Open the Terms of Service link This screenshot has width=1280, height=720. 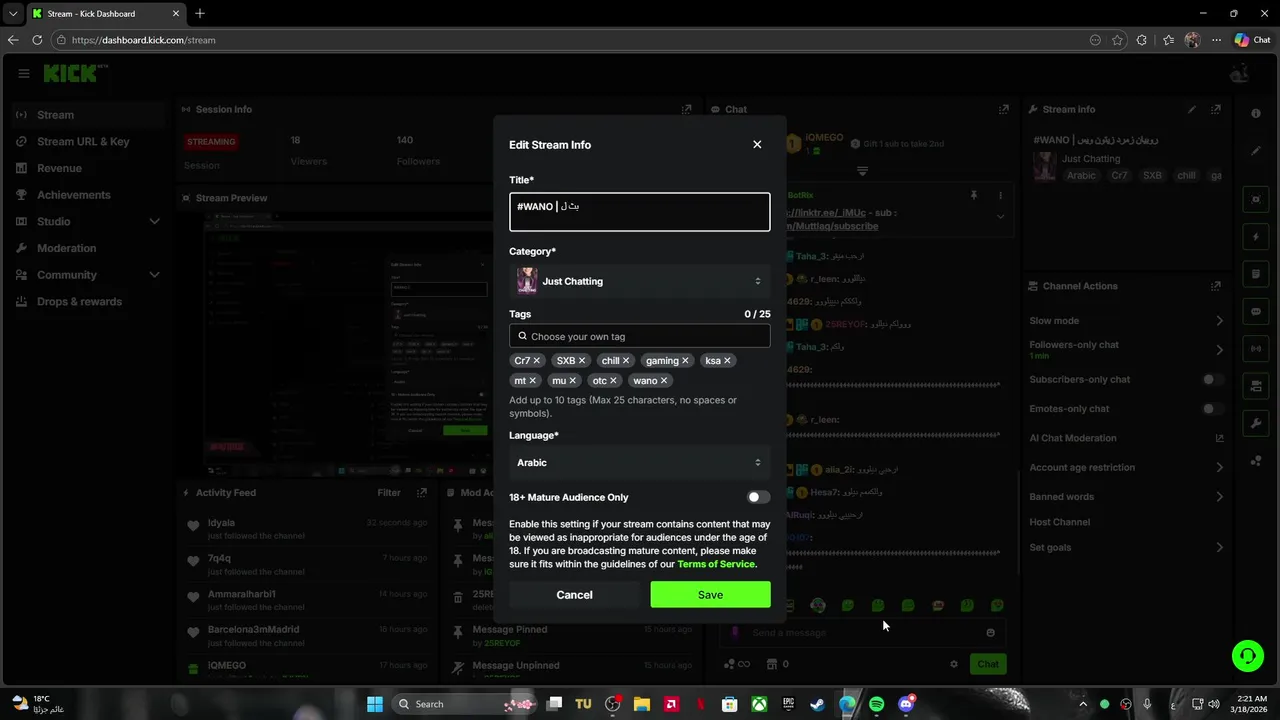point(716,564)
